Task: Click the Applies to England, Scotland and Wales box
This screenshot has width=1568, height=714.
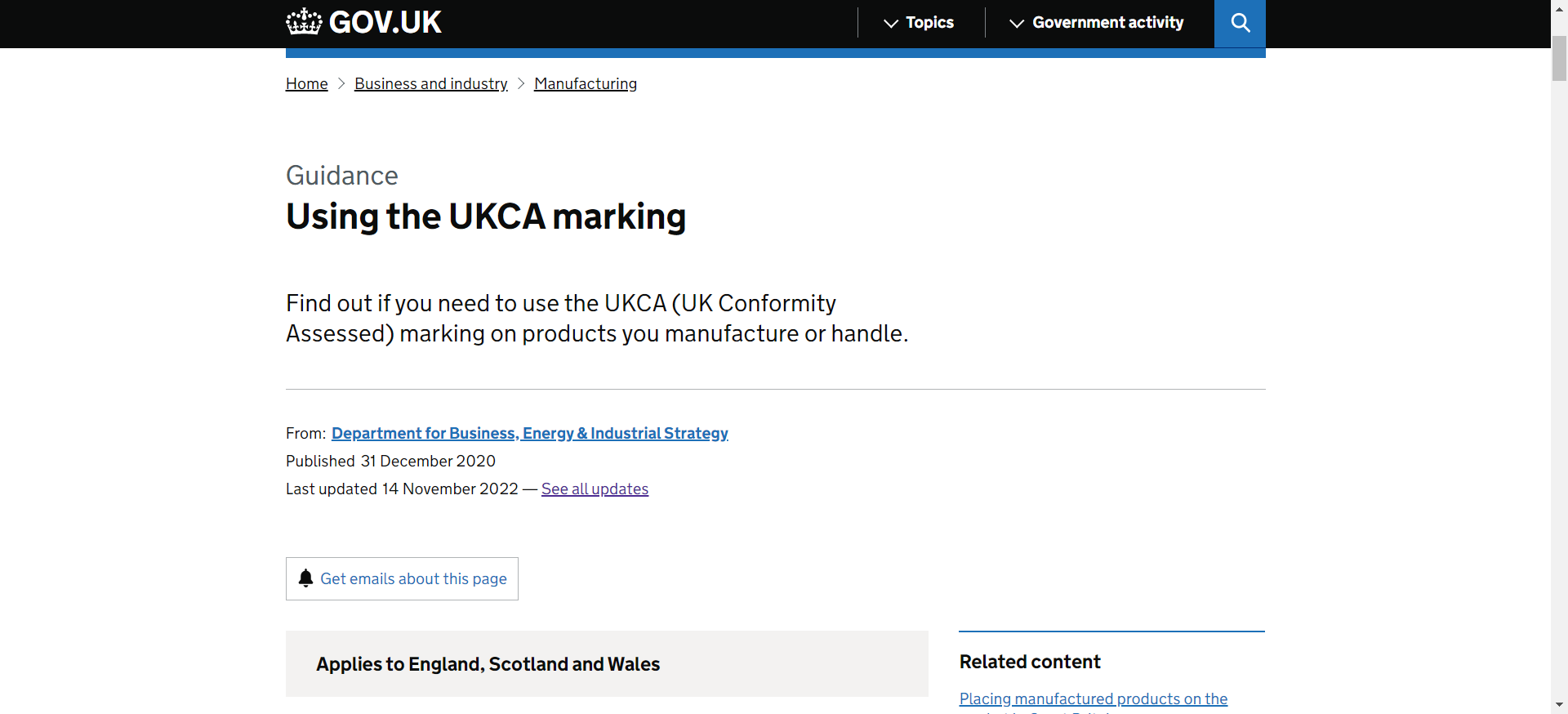Action: 606,663
